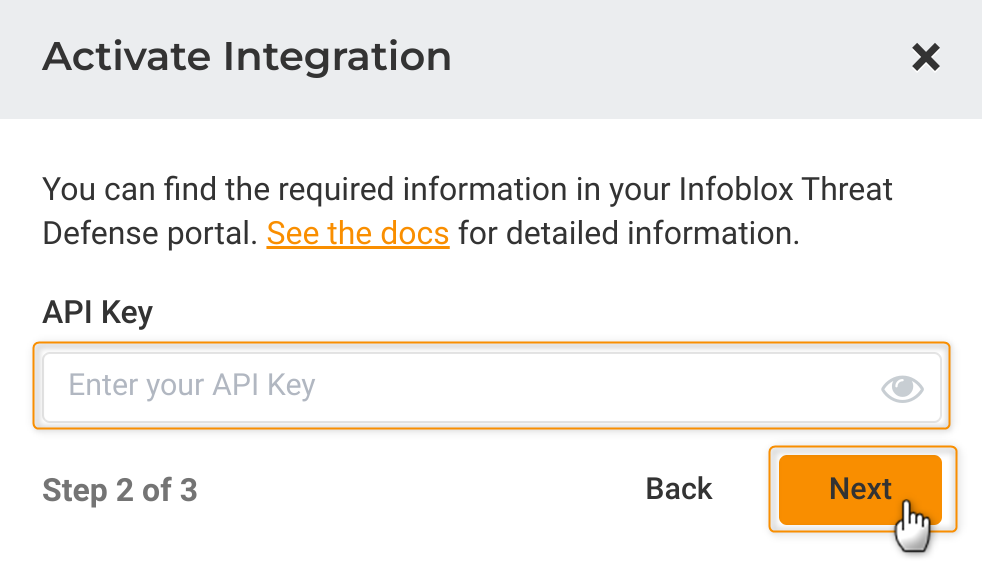Click the Activate Integration title
The height and width of the screenshot is (566, 982).
click(x=246, y=57)
